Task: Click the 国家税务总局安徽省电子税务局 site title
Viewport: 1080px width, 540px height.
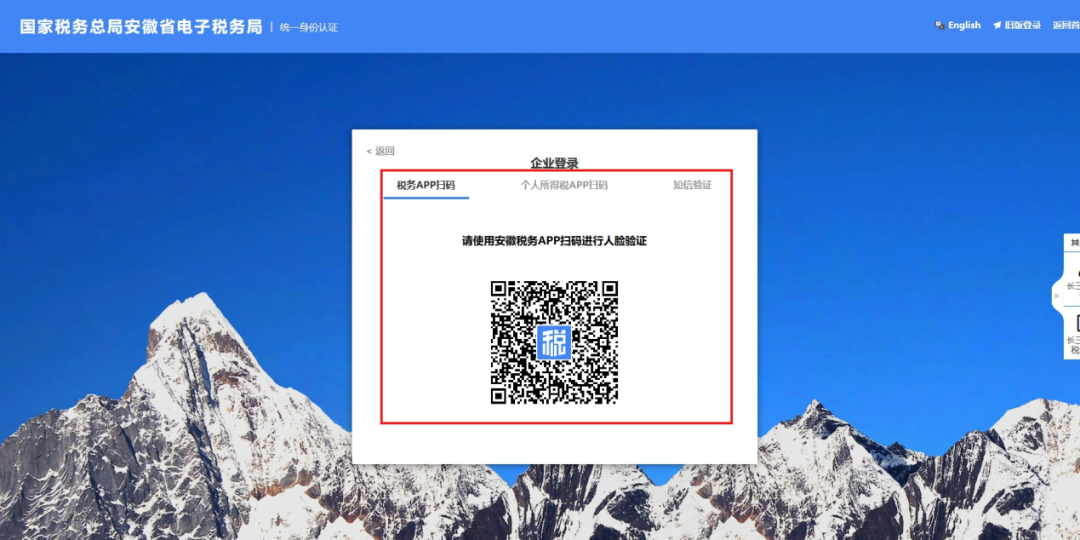Action: pyautogui.click(x=141, y=27)
